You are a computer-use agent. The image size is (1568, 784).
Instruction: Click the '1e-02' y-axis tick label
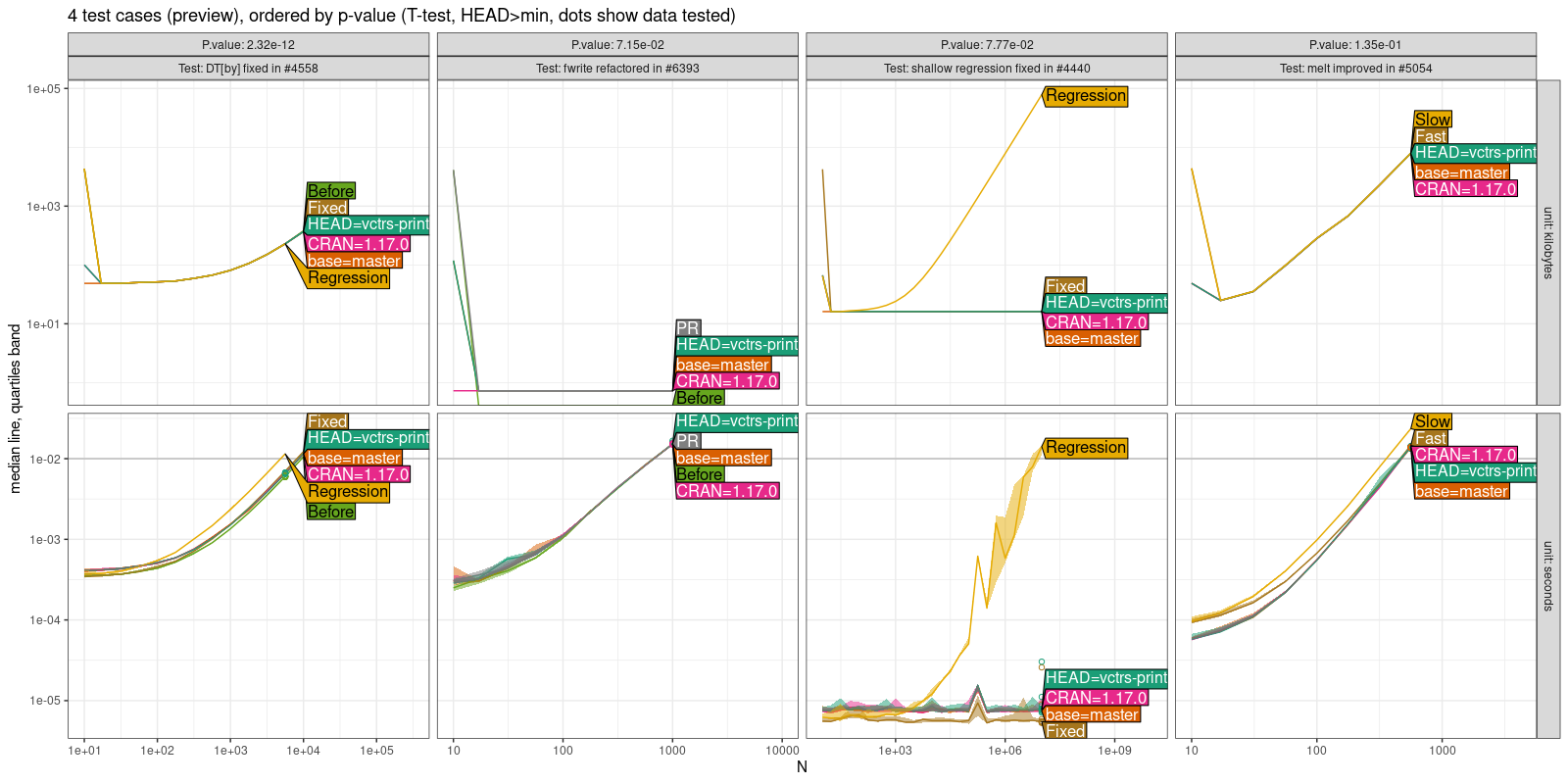point(45,460)
